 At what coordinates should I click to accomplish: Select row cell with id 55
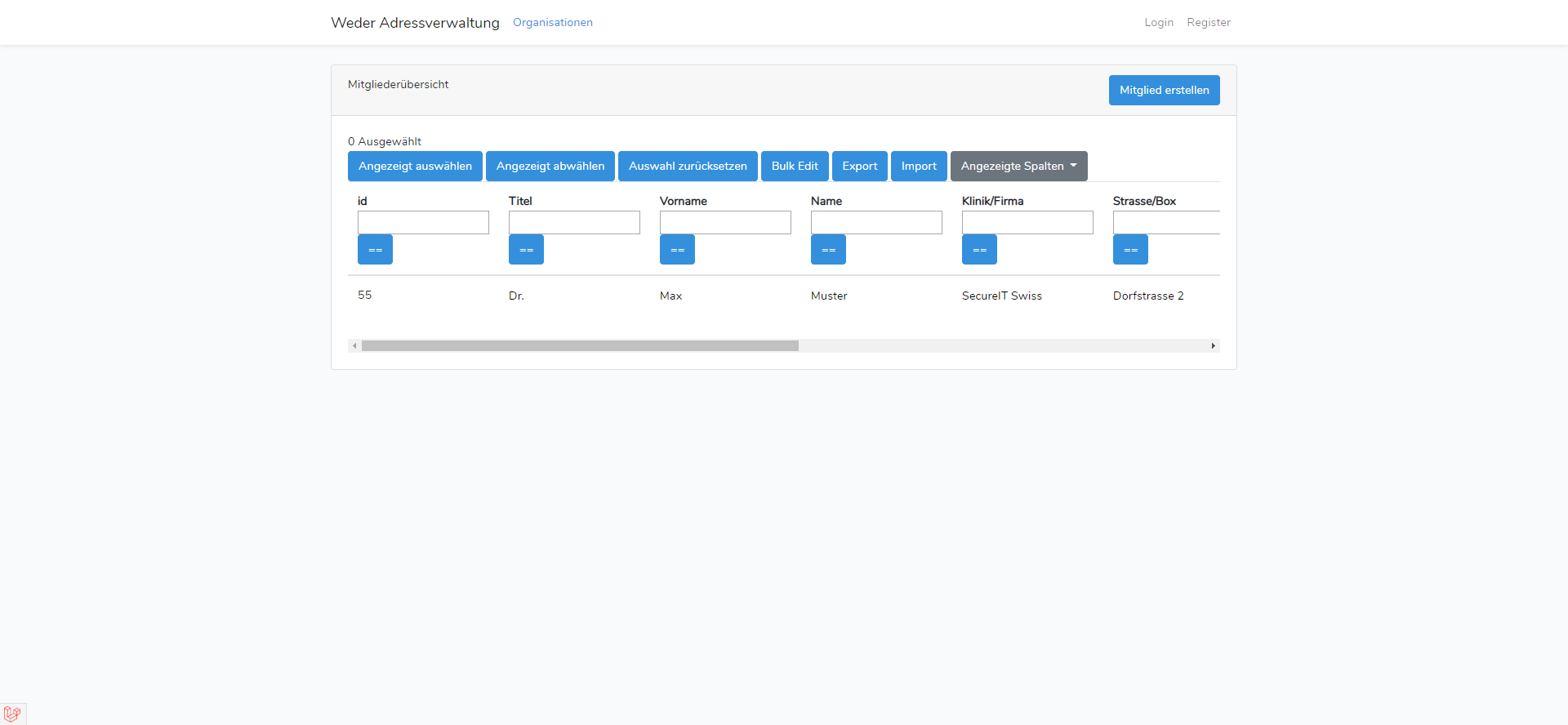click(365, 295)
